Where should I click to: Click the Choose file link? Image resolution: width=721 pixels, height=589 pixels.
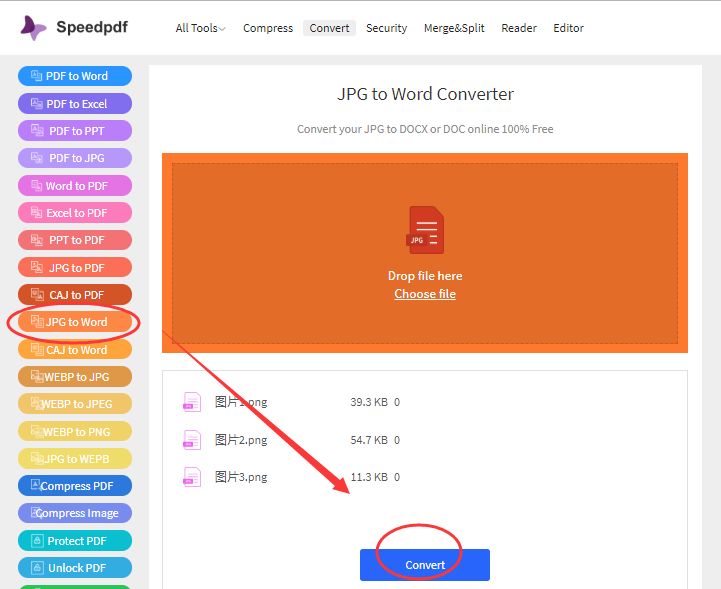pyautogui.click(x=425, y=294)
